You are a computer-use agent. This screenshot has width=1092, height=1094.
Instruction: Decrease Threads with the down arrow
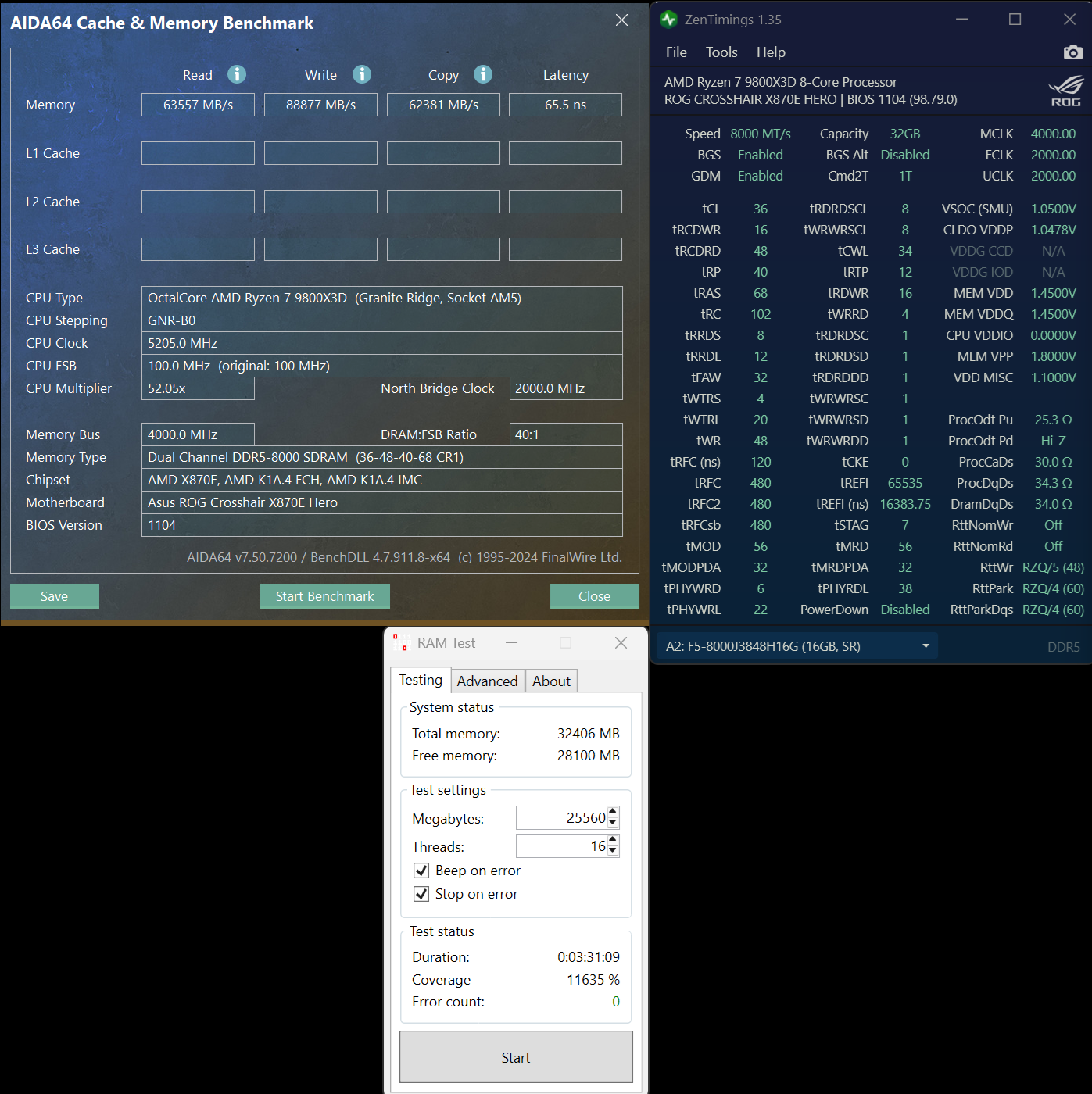[613, 851]
